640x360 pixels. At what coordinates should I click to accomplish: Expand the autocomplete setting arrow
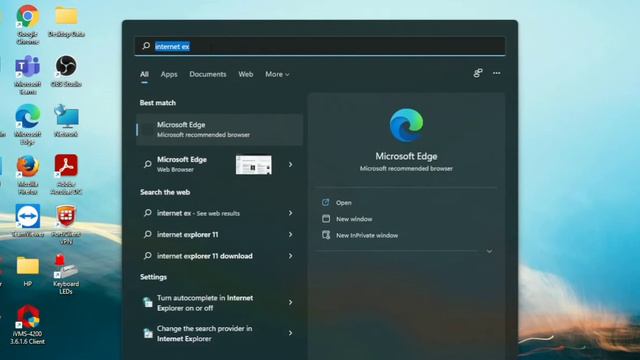(290, 302)
